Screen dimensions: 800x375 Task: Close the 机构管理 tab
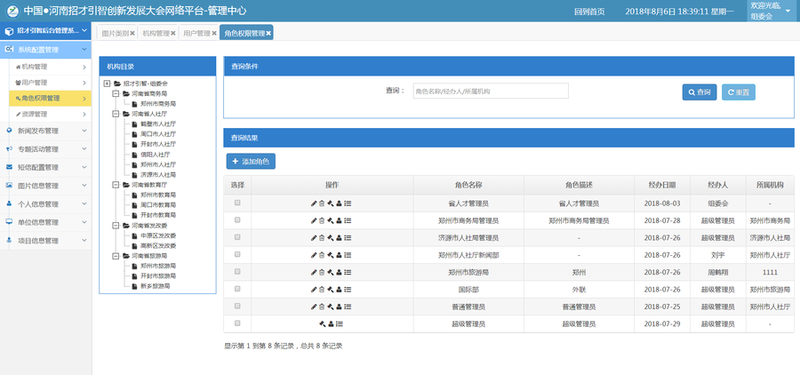173,33
